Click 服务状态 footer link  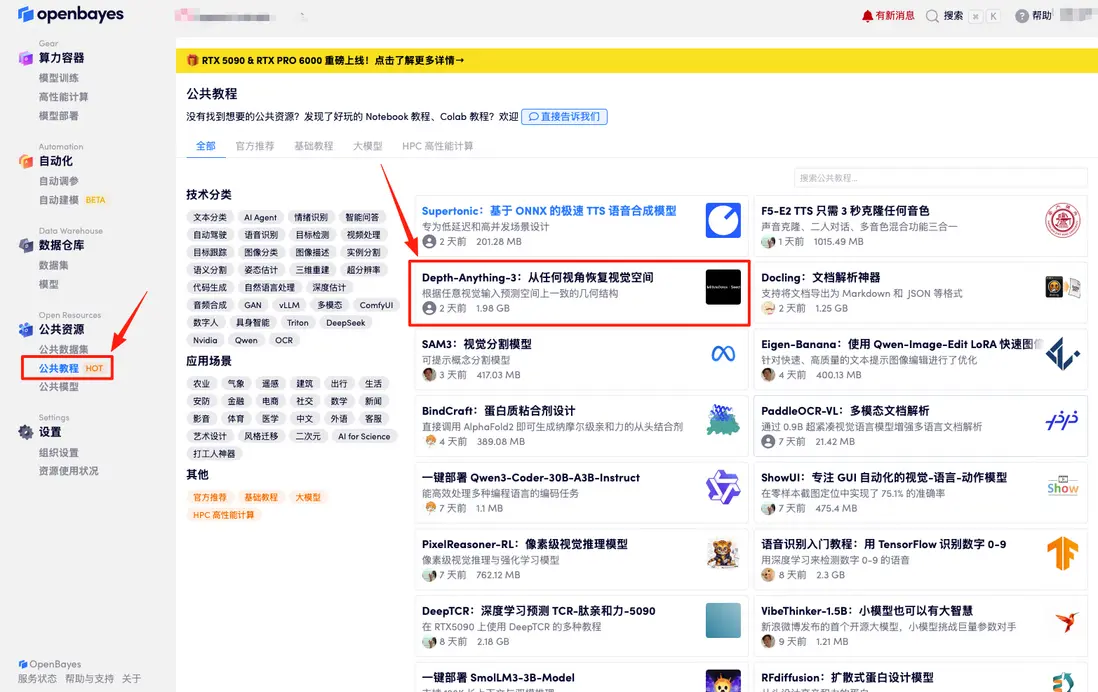pos(37,679)
